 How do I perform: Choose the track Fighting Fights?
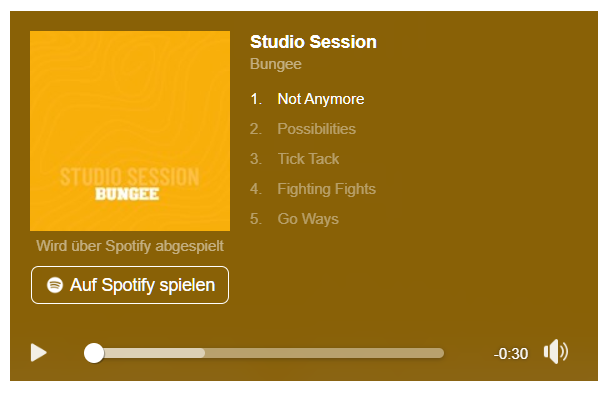coord(313,189)
